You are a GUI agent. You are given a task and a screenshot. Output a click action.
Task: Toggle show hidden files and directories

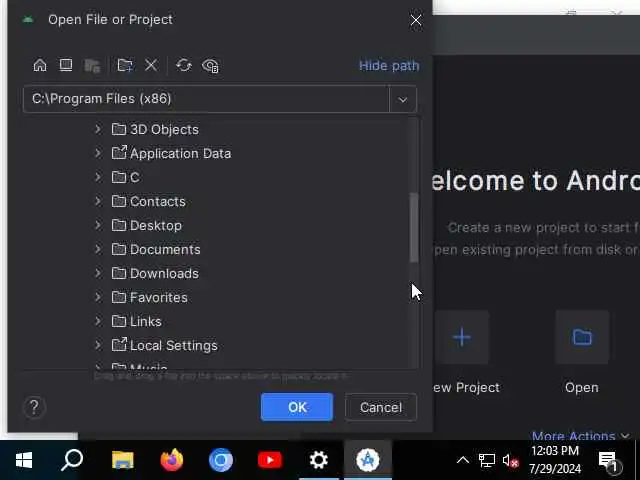[210, 66]
